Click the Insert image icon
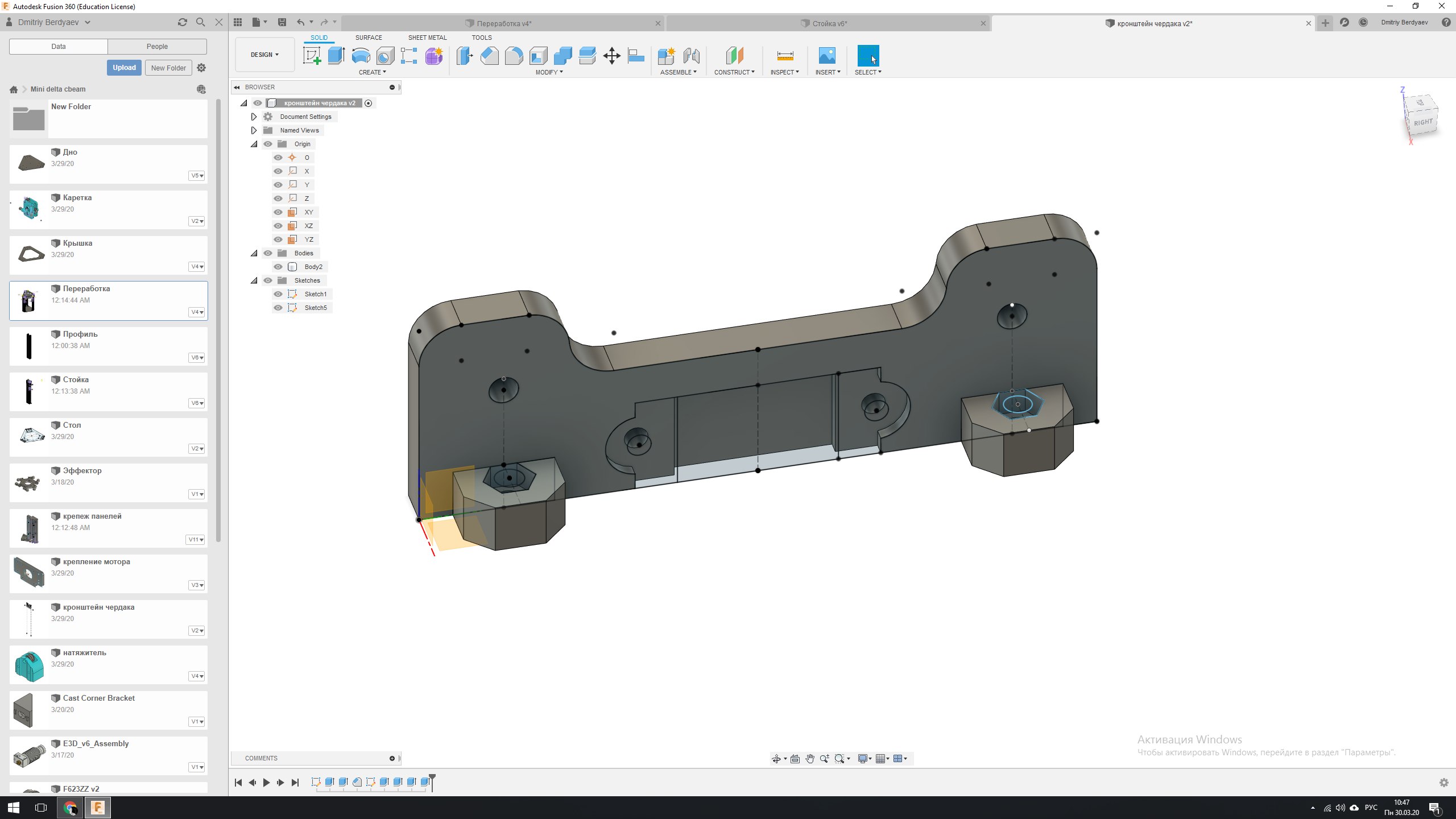This screenshot has height=819, width=1456. tap(827, 56)
